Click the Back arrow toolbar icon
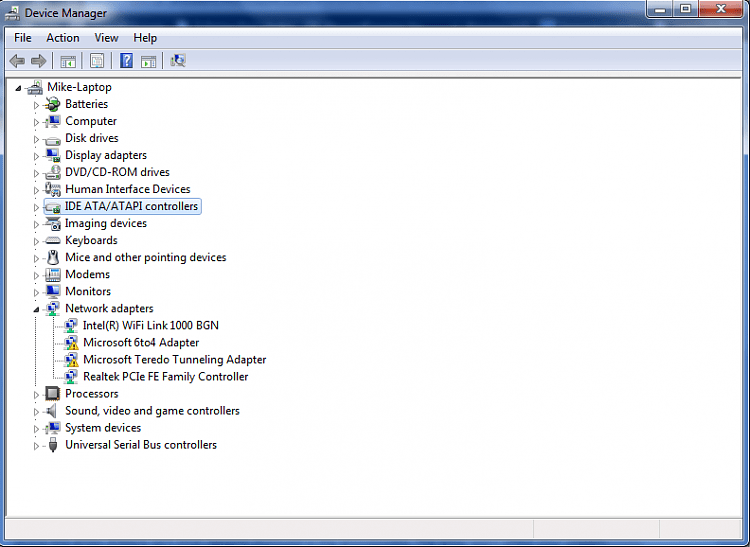 tap(17, 61)
